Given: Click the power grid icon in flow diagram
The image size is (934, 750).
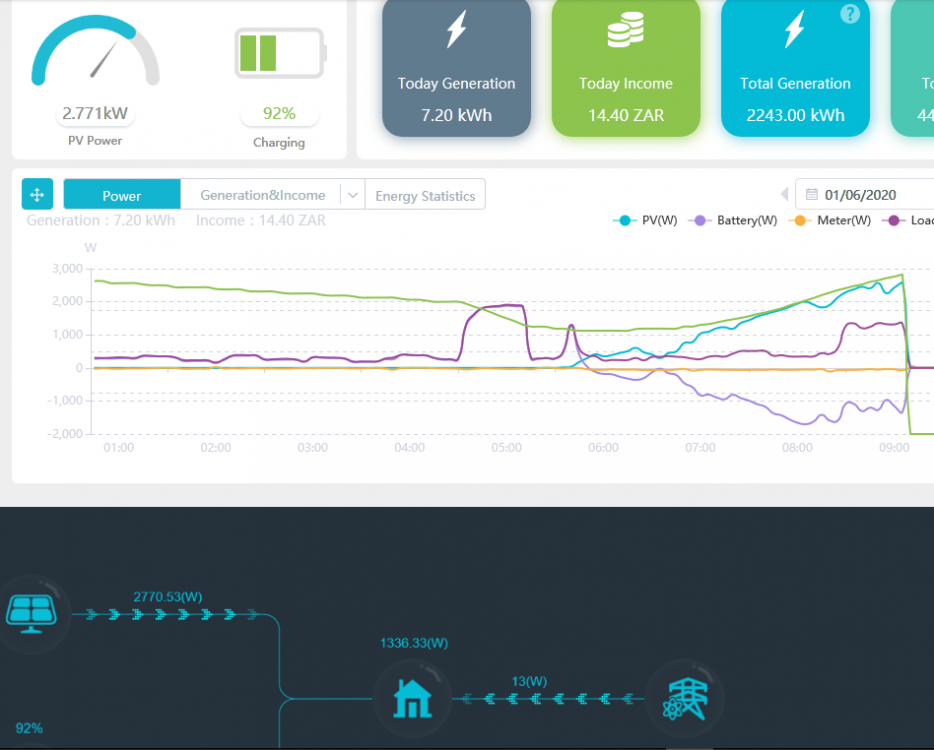Looking at the screenshot, I should tap(685, 697).
